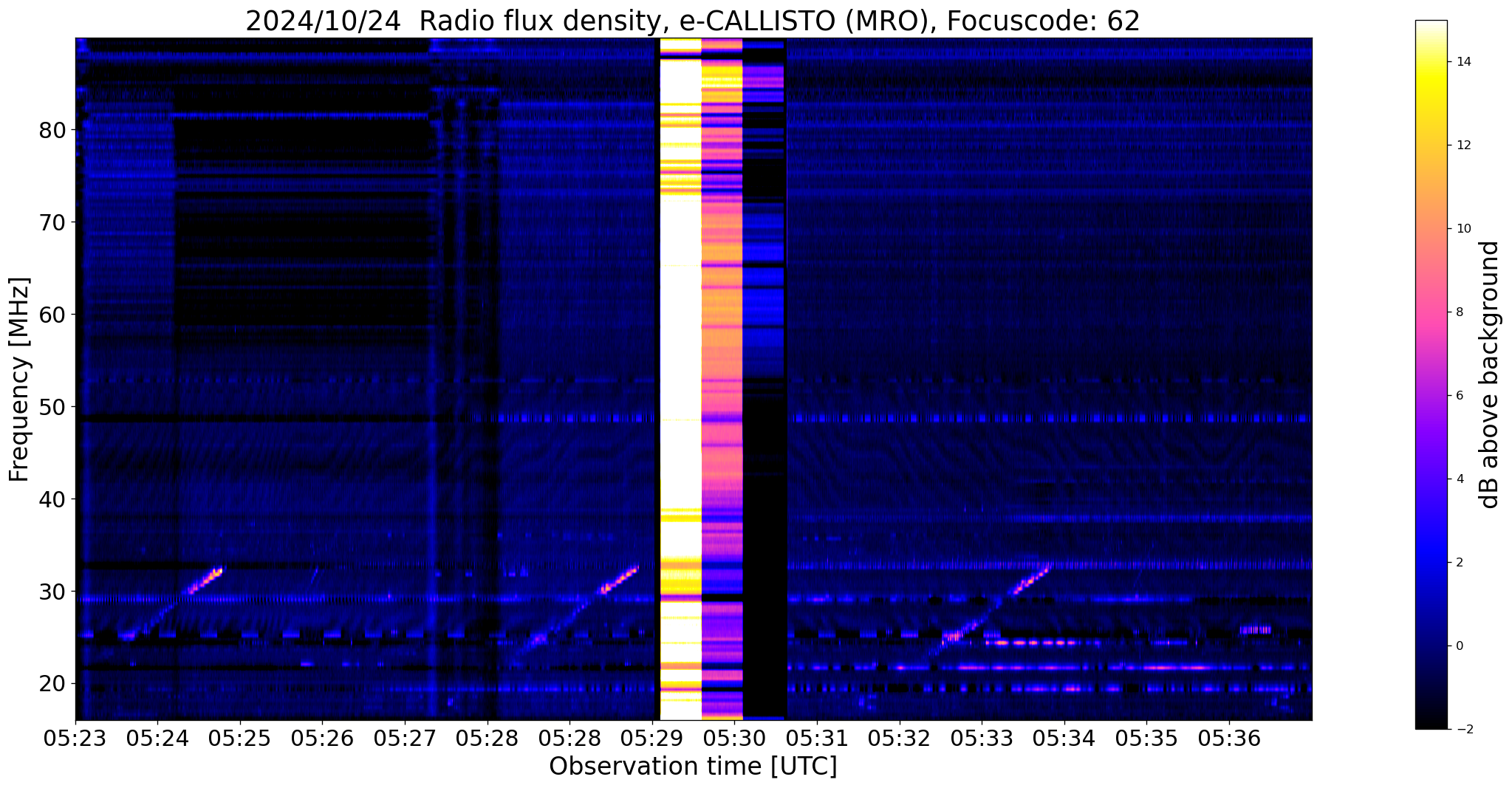Click the colorbar's 12 dB tick label

pyautogui.click(x=1463, y=145)
